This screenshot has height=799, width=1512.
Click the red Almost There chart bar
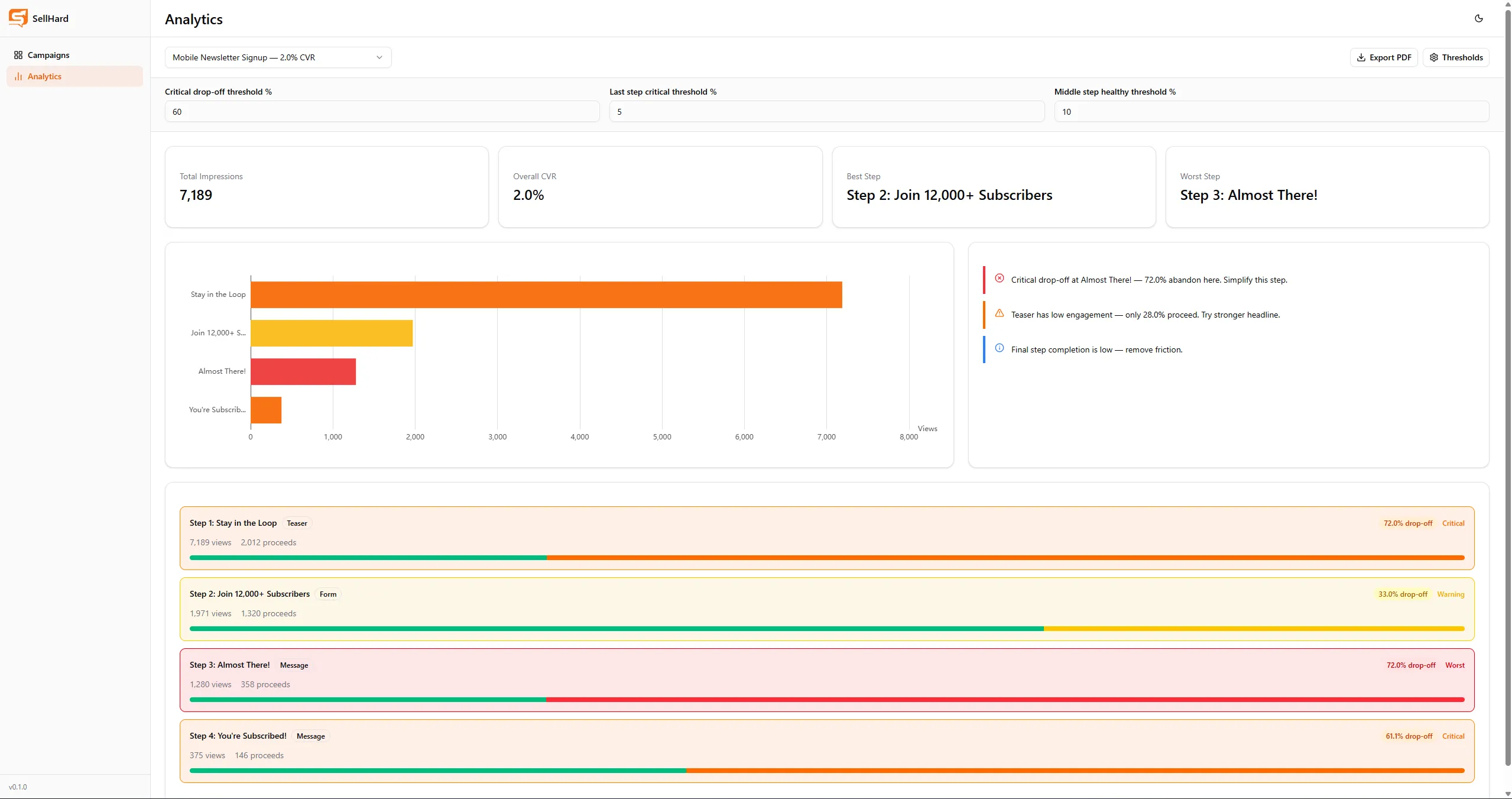tap(303, 372)
